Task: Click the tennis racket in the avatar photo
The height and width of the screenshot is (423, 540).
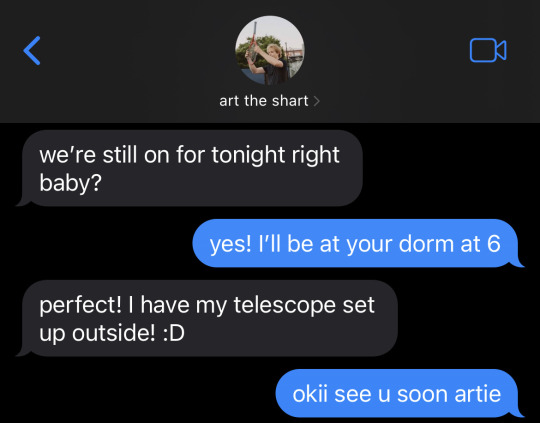Action: pos(254,40)
